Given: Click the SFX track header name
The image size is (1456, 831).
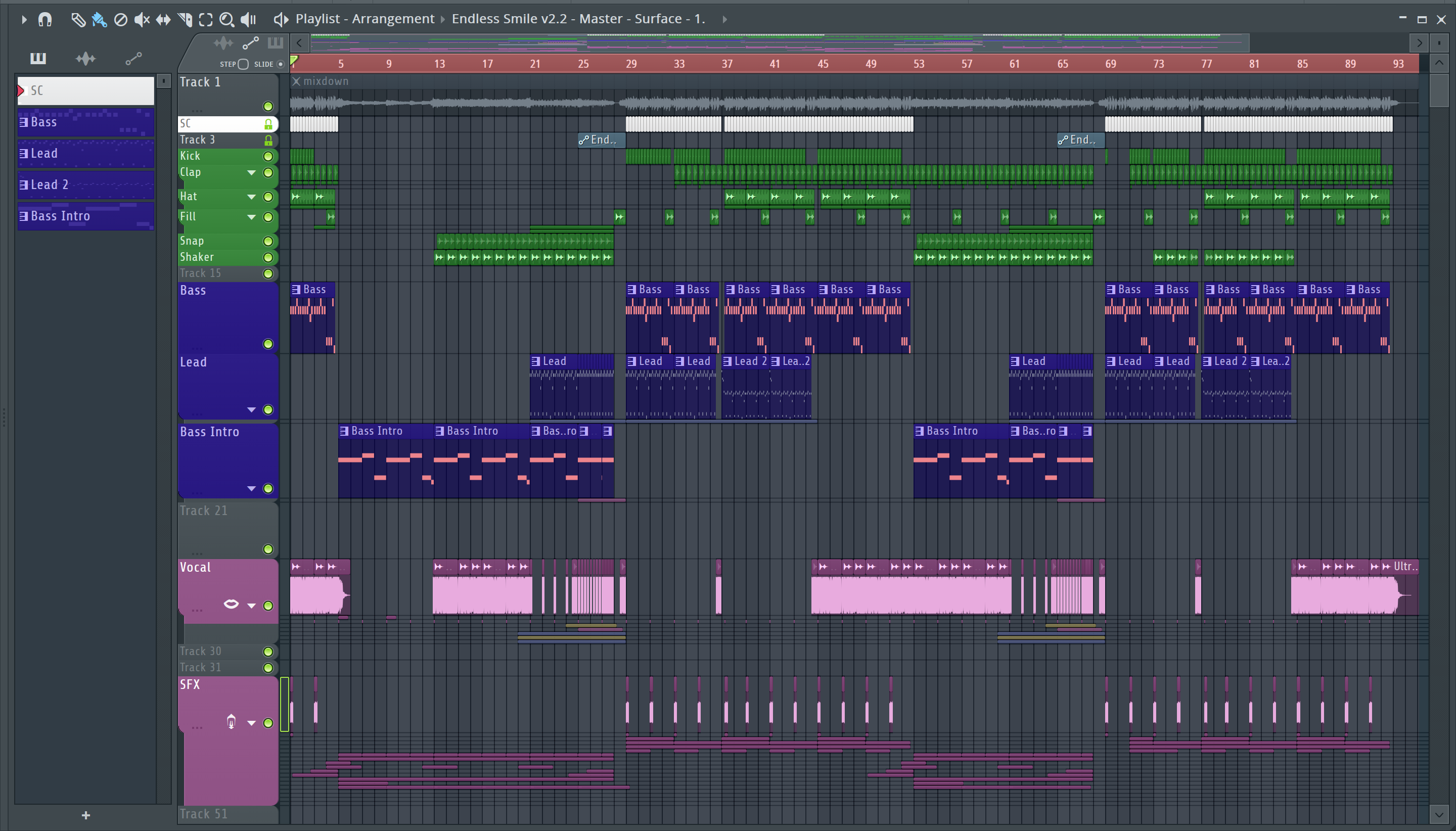Looking at the screenshot, I should coord(190,684).
